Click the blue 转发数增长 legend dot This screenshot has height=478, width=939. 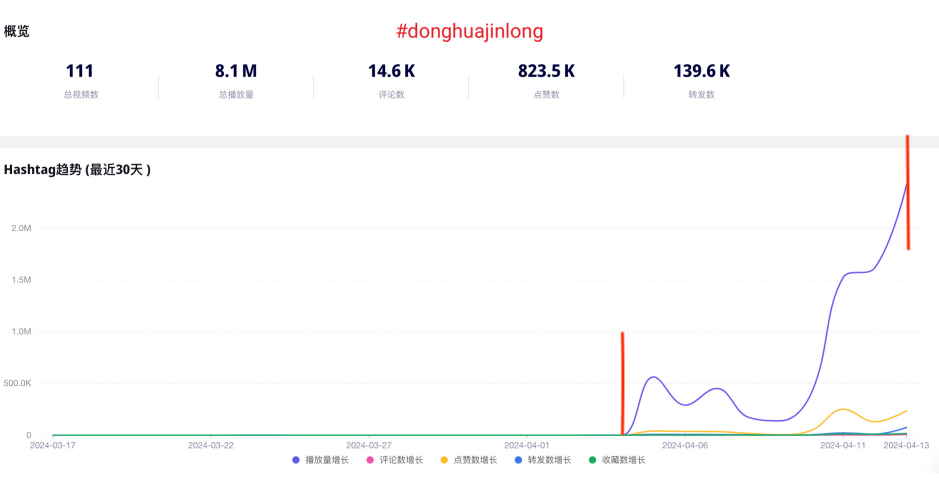click(x=518, y=460)
